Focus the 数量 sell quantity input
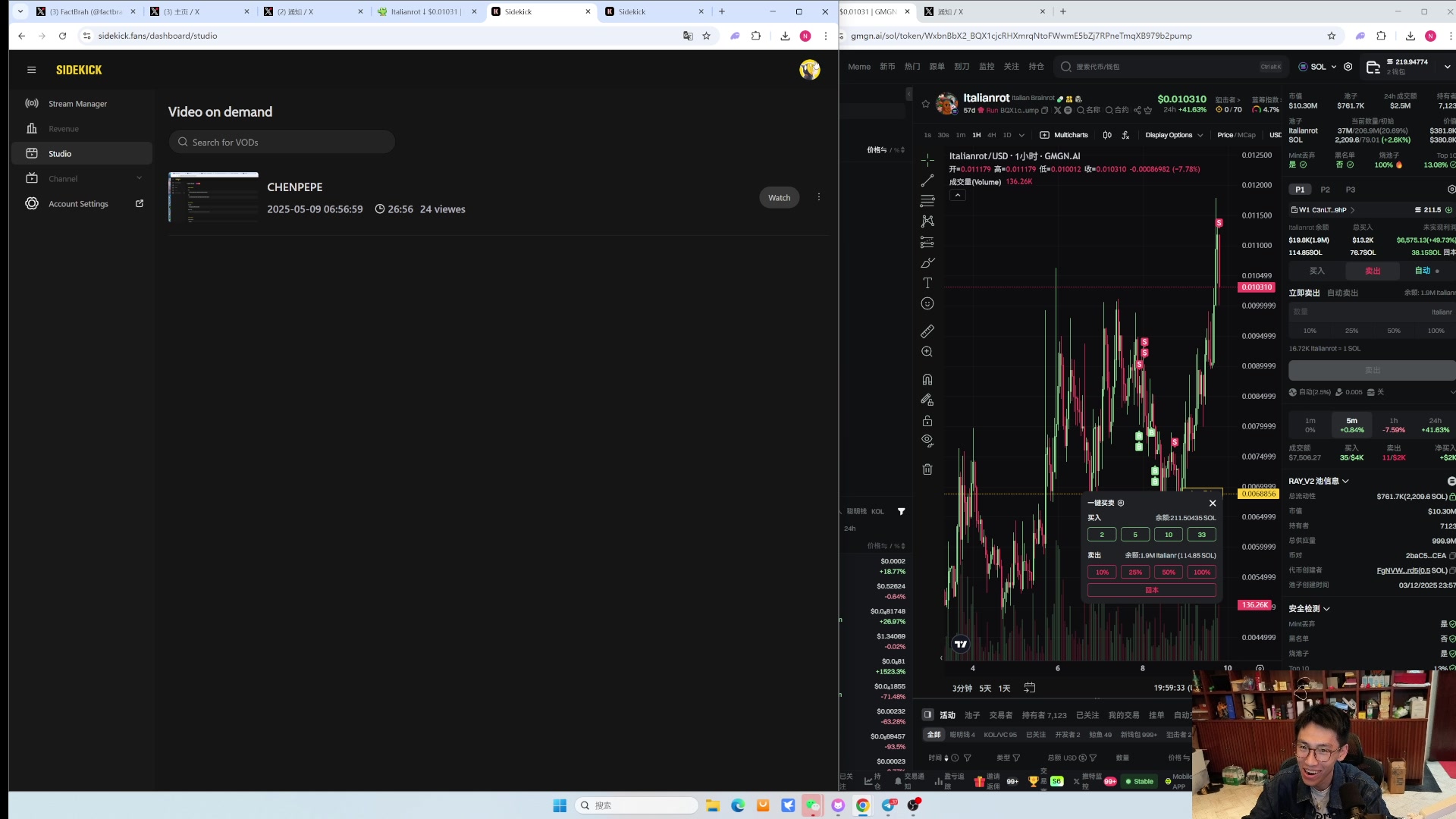 (x=1372, y=312)
